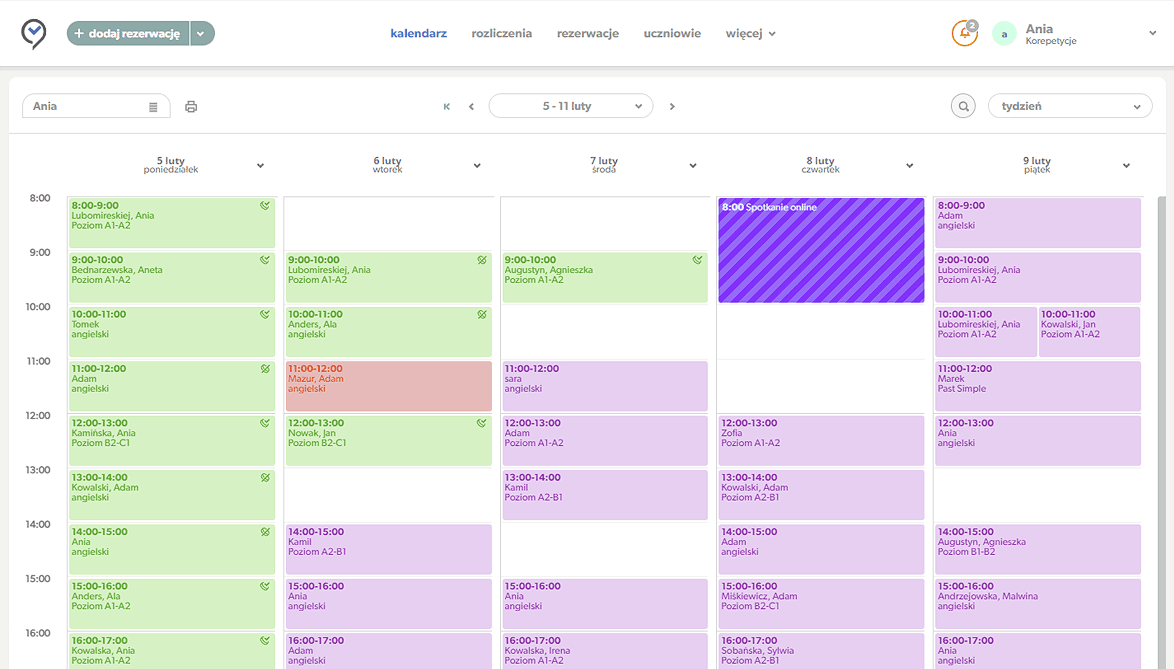This screenshot has width=1174, height=669.
Task: Click the Ania user avatar icon
Action: click(1004, 34)
